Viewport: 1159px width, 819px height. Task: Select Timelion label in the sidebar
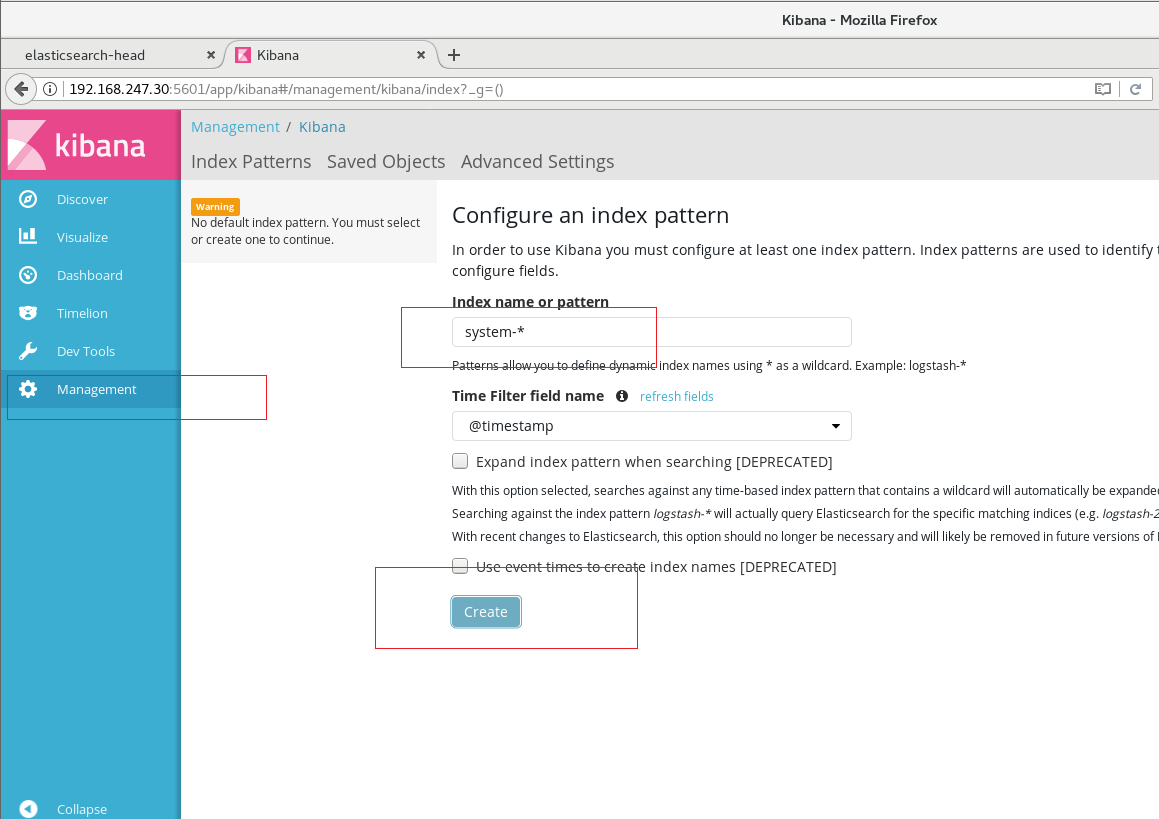(82, 313)
